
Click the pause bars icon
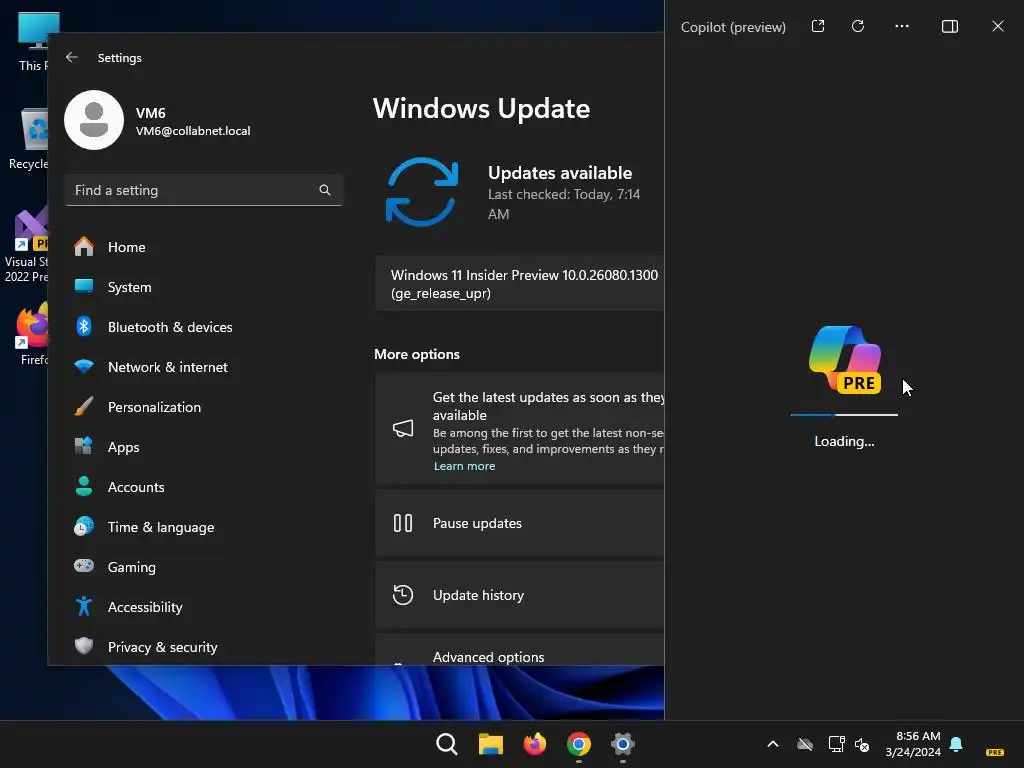403,523
